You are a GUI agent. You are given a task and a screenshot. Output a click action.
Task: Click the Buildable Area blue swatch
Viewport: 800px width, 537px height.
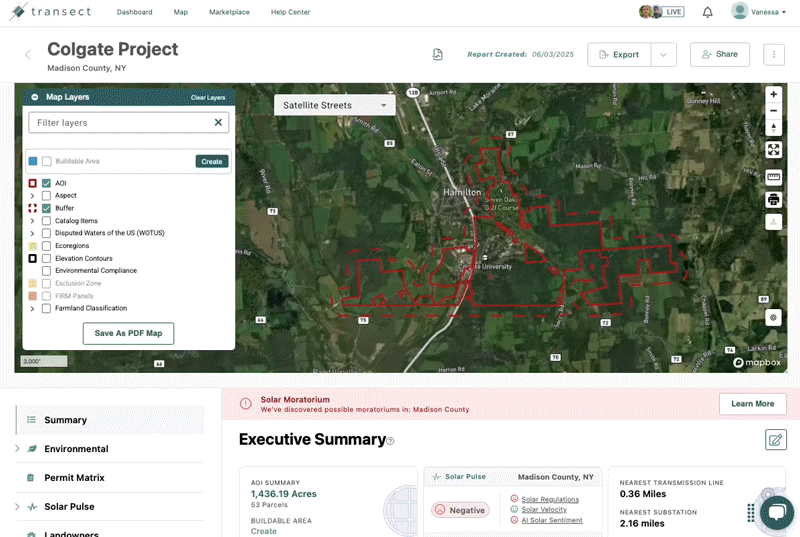[33, 161]
